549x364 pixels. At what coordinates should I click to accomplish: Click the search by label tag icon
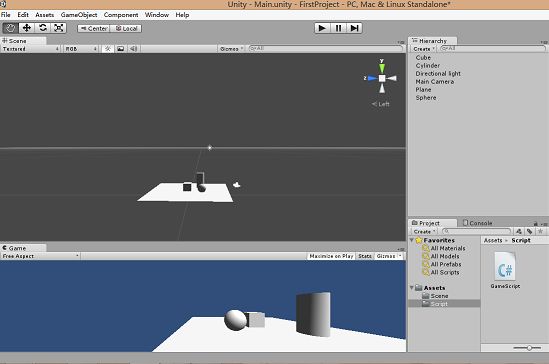pos(530,231)
